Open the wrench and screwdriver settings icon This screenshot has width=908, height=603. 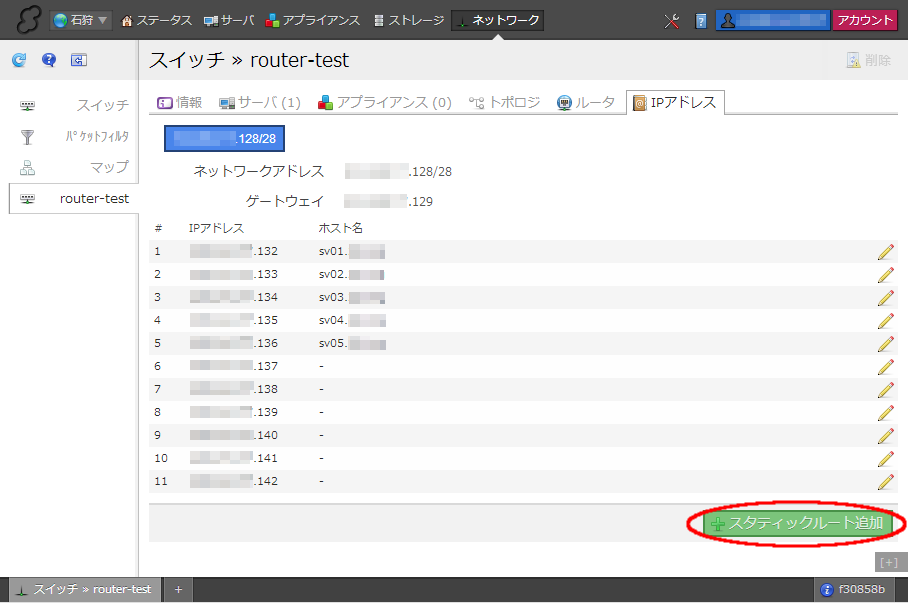(672, 20)
